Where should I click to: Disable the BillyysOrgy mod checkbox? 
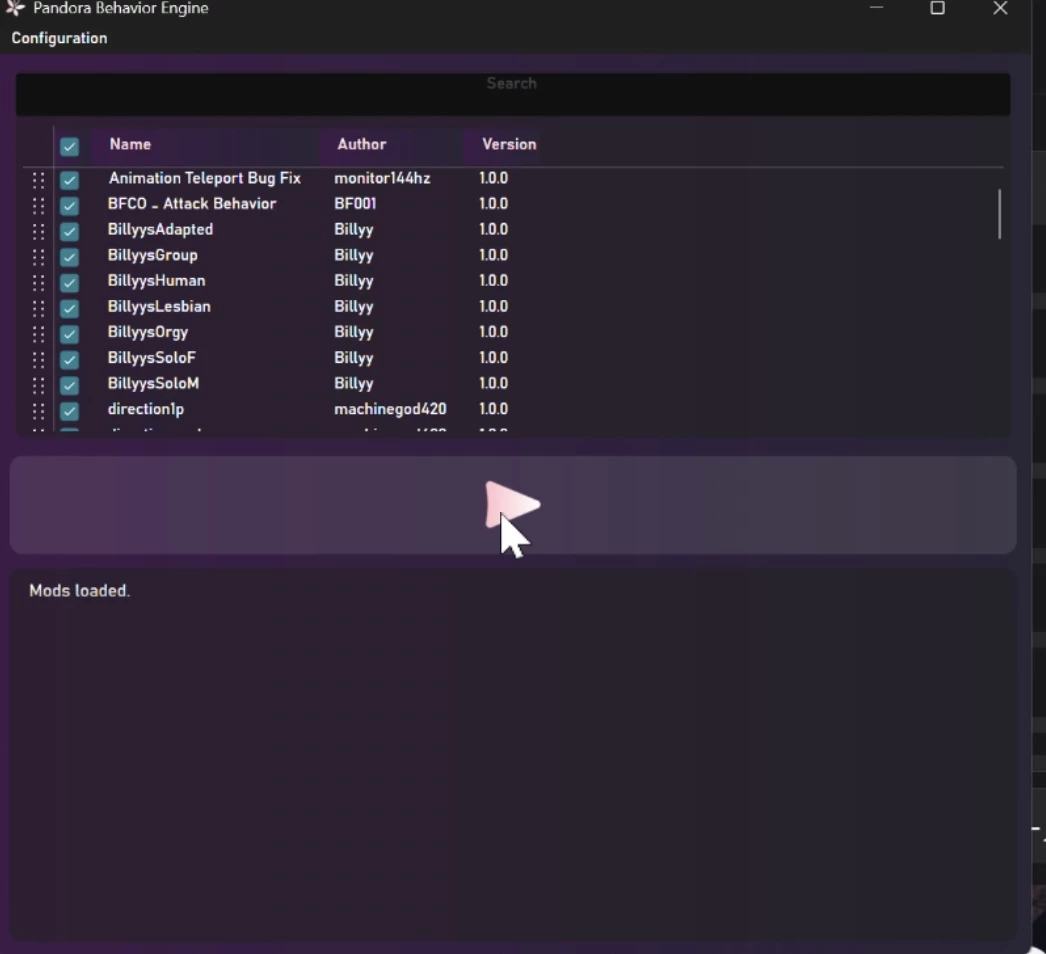coord(69,334)
